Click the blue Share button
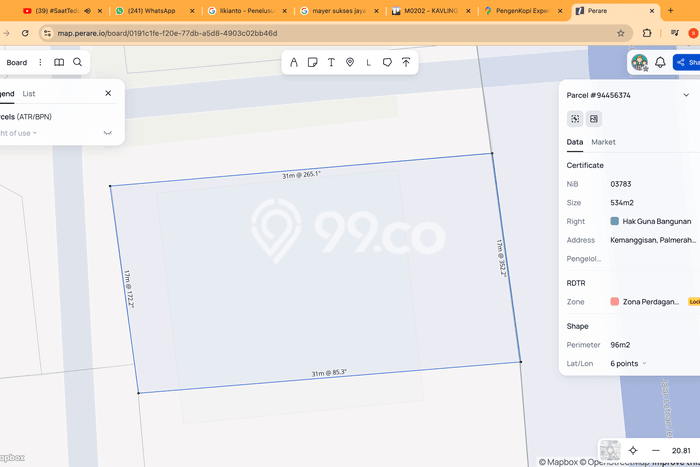Screen dimensions: 700x467 (x=687, y=63)
